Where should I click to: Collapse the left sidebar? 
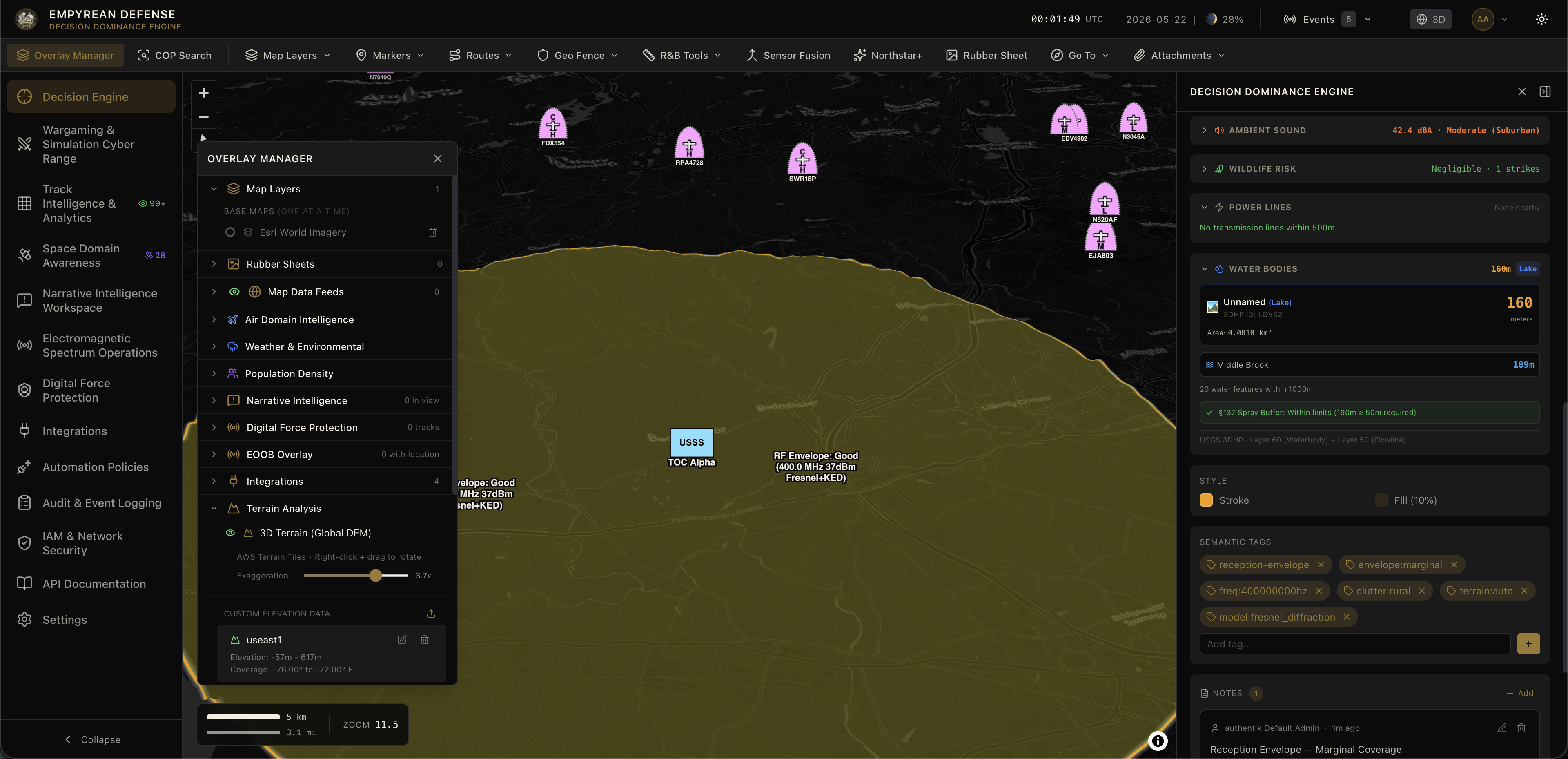93,739
